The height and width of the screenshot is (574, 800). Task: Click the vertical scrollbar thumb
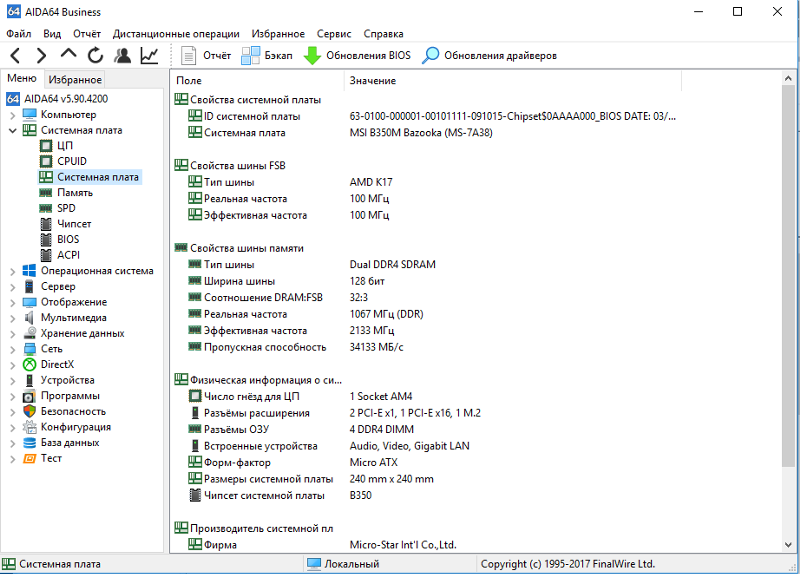(x=788, y=276)
